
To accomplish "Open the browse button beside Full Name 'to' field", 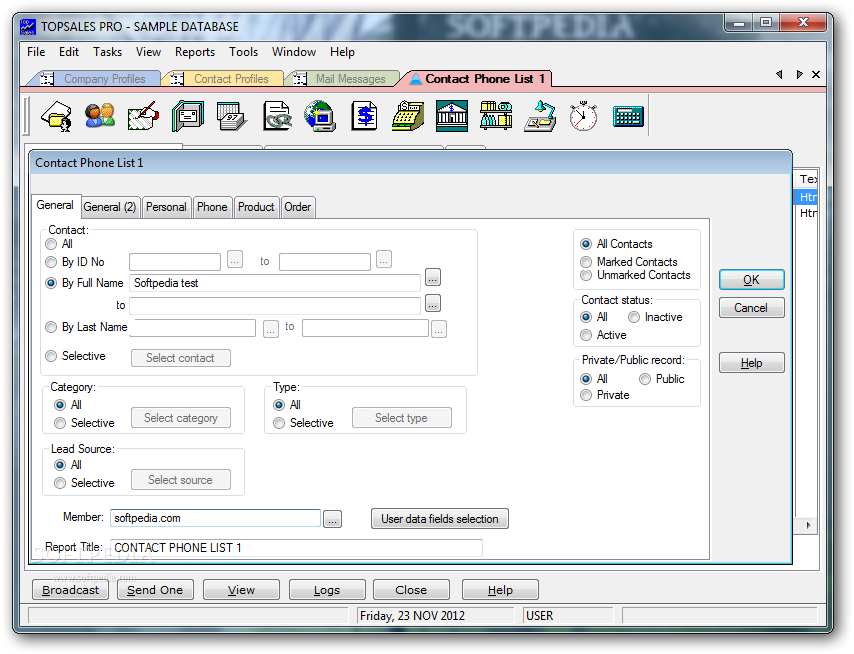I will [433, 303].
